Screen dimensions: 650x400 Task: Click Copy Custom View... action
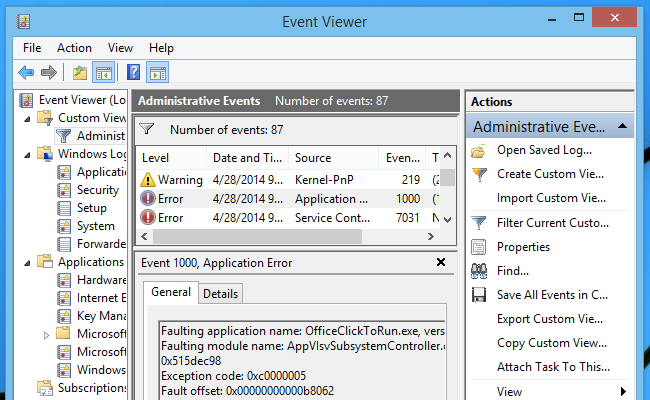click(552, 343)
